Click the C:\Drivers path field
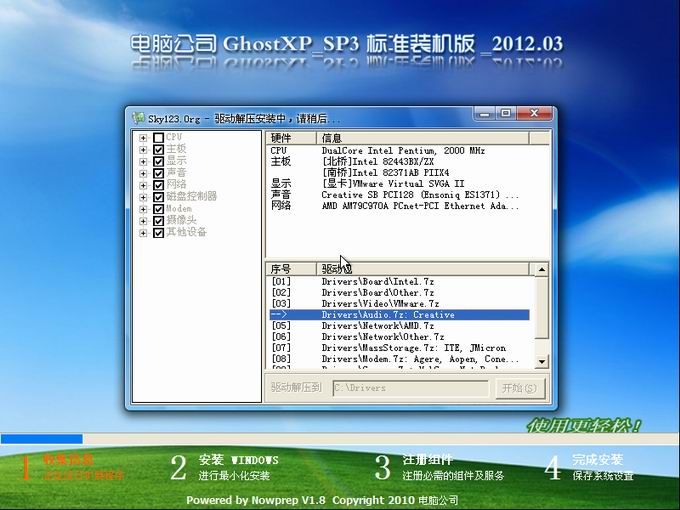 (411, 388)
